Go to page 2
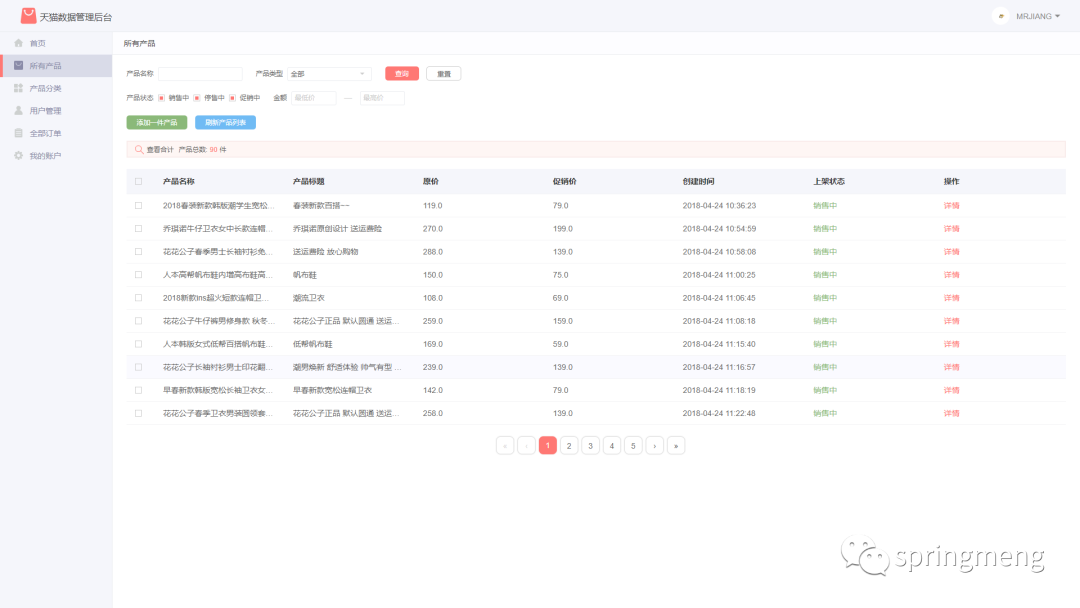 [x=569, y=445]
